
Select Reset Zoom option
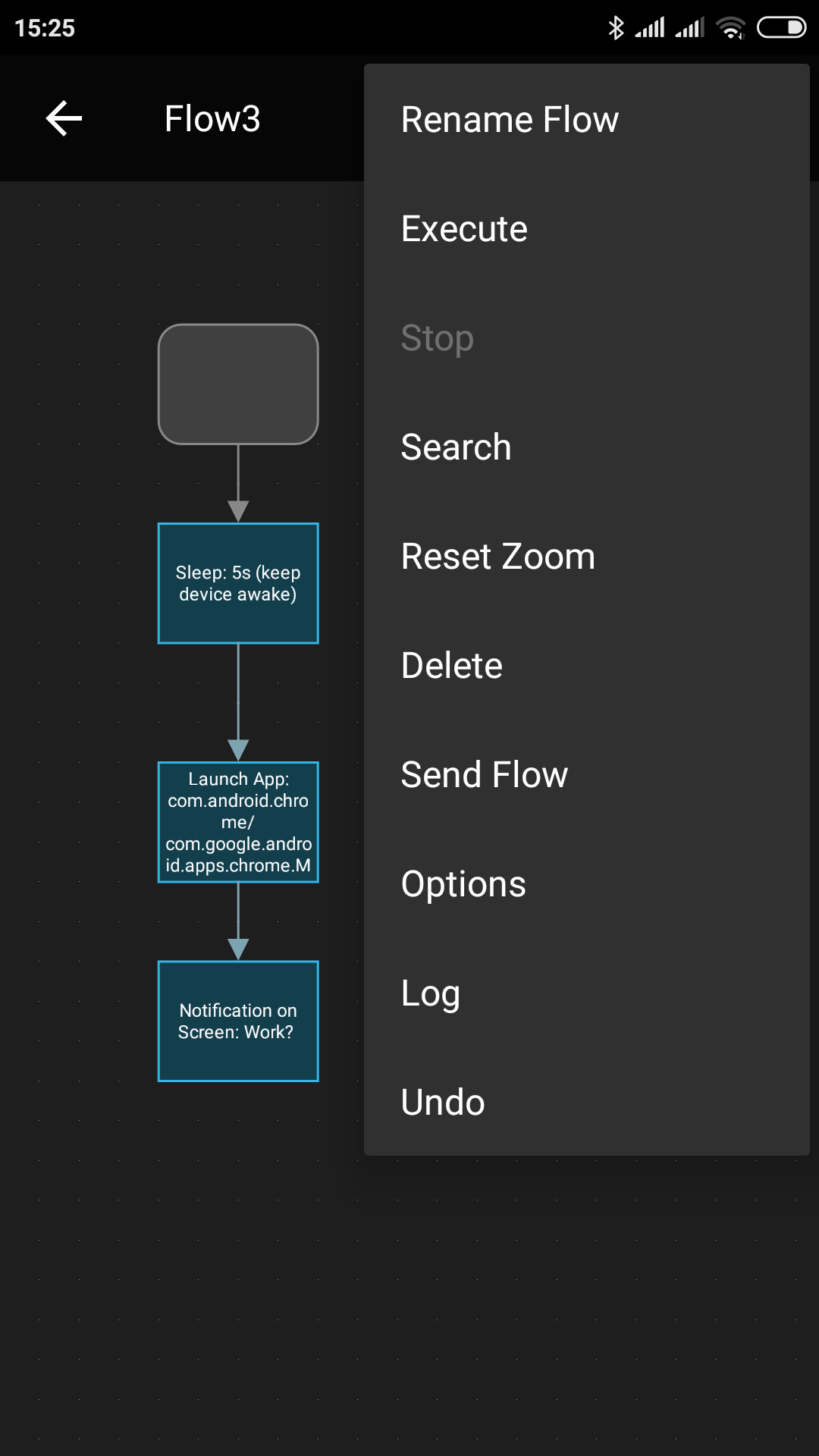(498, 557)
